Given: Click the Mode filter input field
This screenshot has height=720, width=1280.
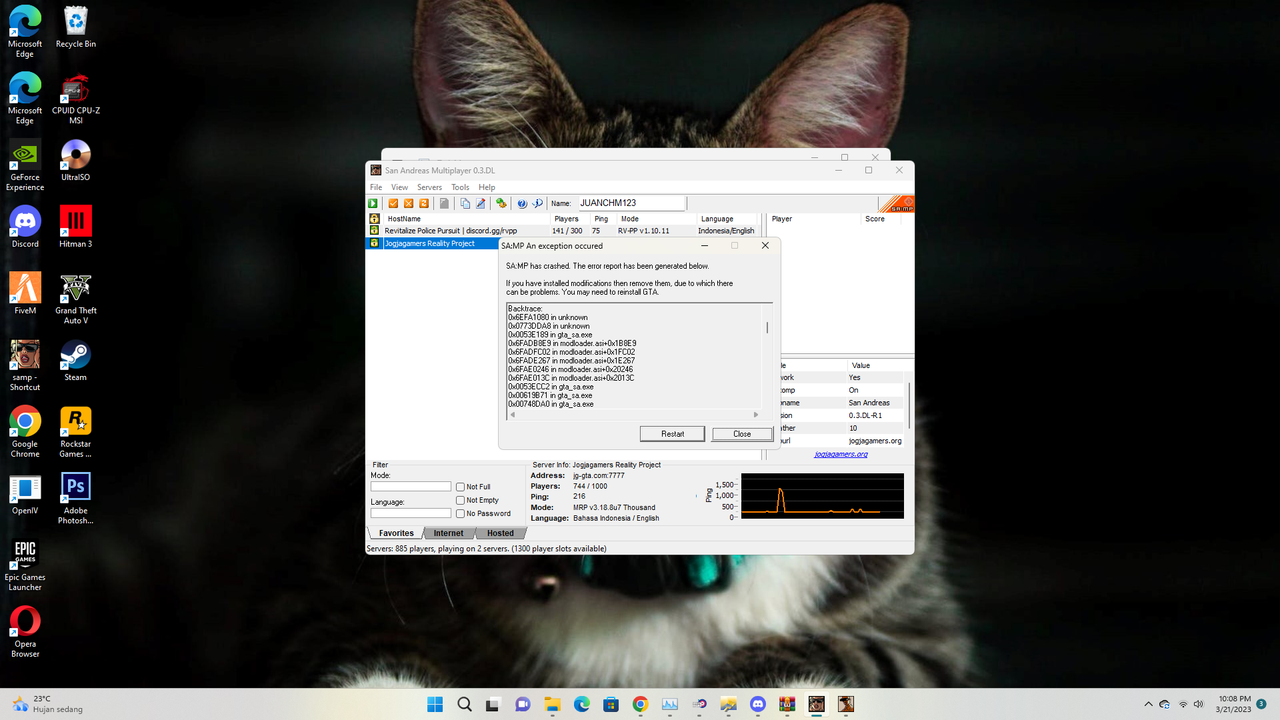Looking at the screenshot, I should coord(411,487).
